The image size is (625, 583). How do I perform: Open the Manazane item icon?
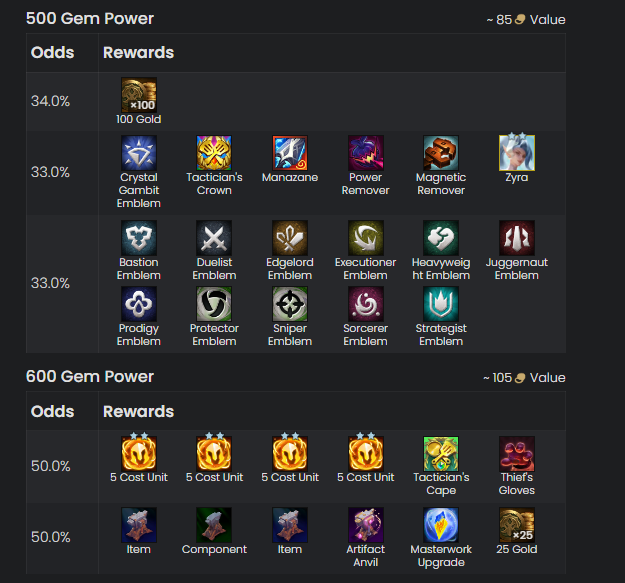pos(290,153)
